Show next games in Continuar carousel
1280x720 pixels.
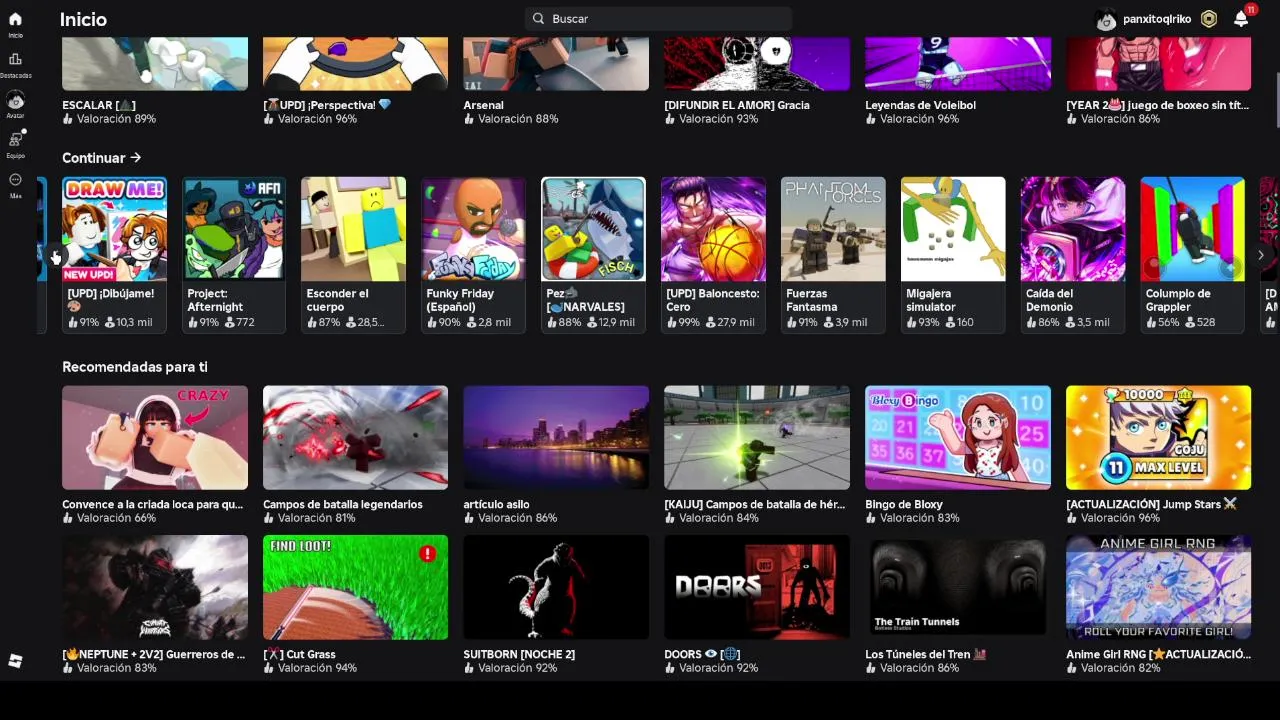[1260, 255]
